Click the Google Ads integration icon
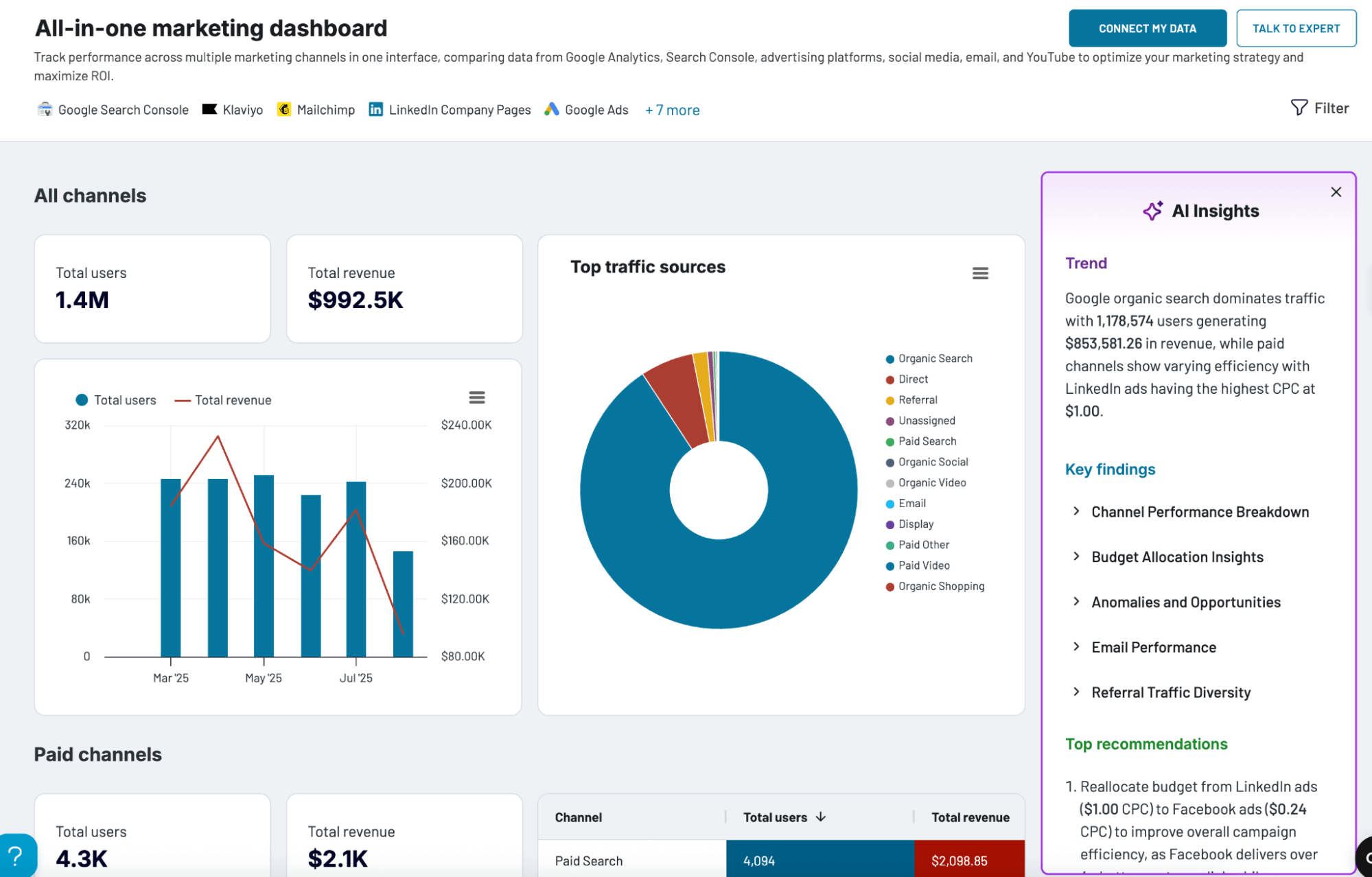Image resolution: width=1372 pixels, height=877 pixels. coord(550,109)
